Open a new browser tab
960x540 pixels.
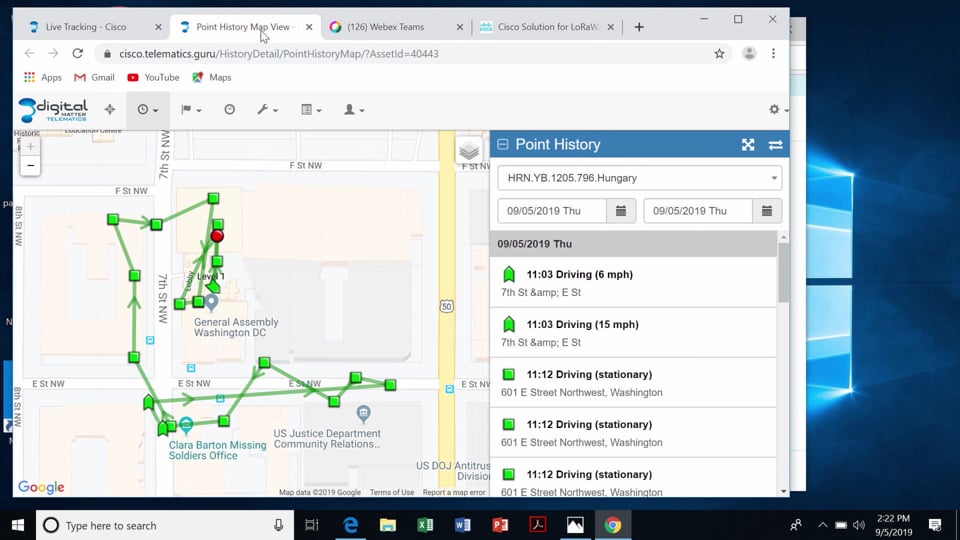[639, 27]
